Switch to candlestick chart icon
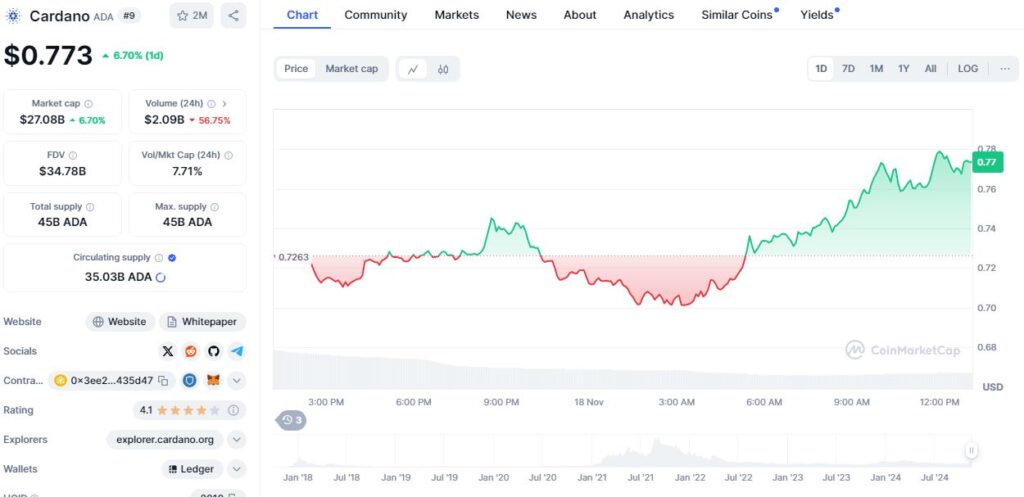This screenshot has height=497, width=1024. 443,69
